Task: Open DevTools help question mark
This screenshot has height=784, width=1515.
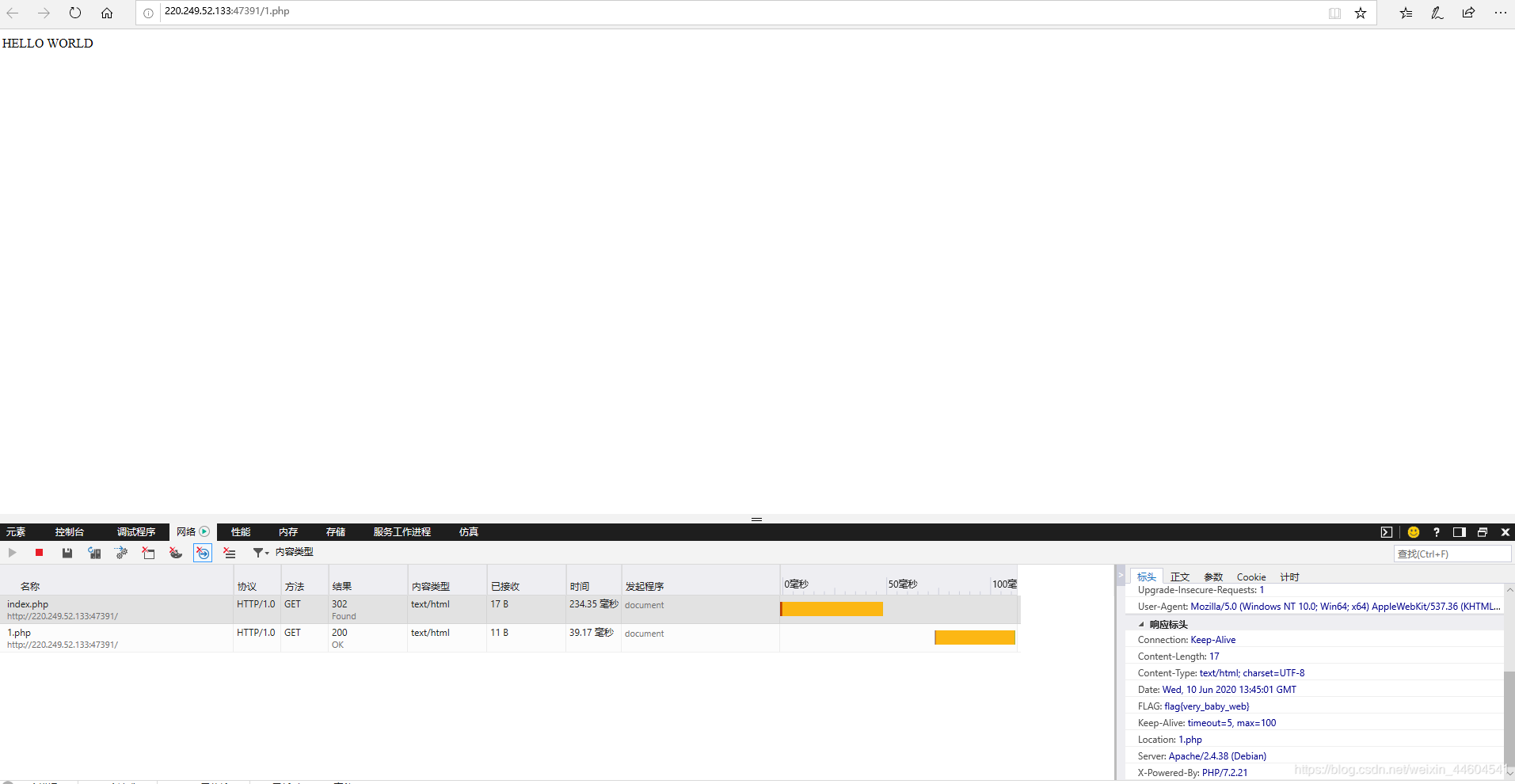Action: point(1436,532)
